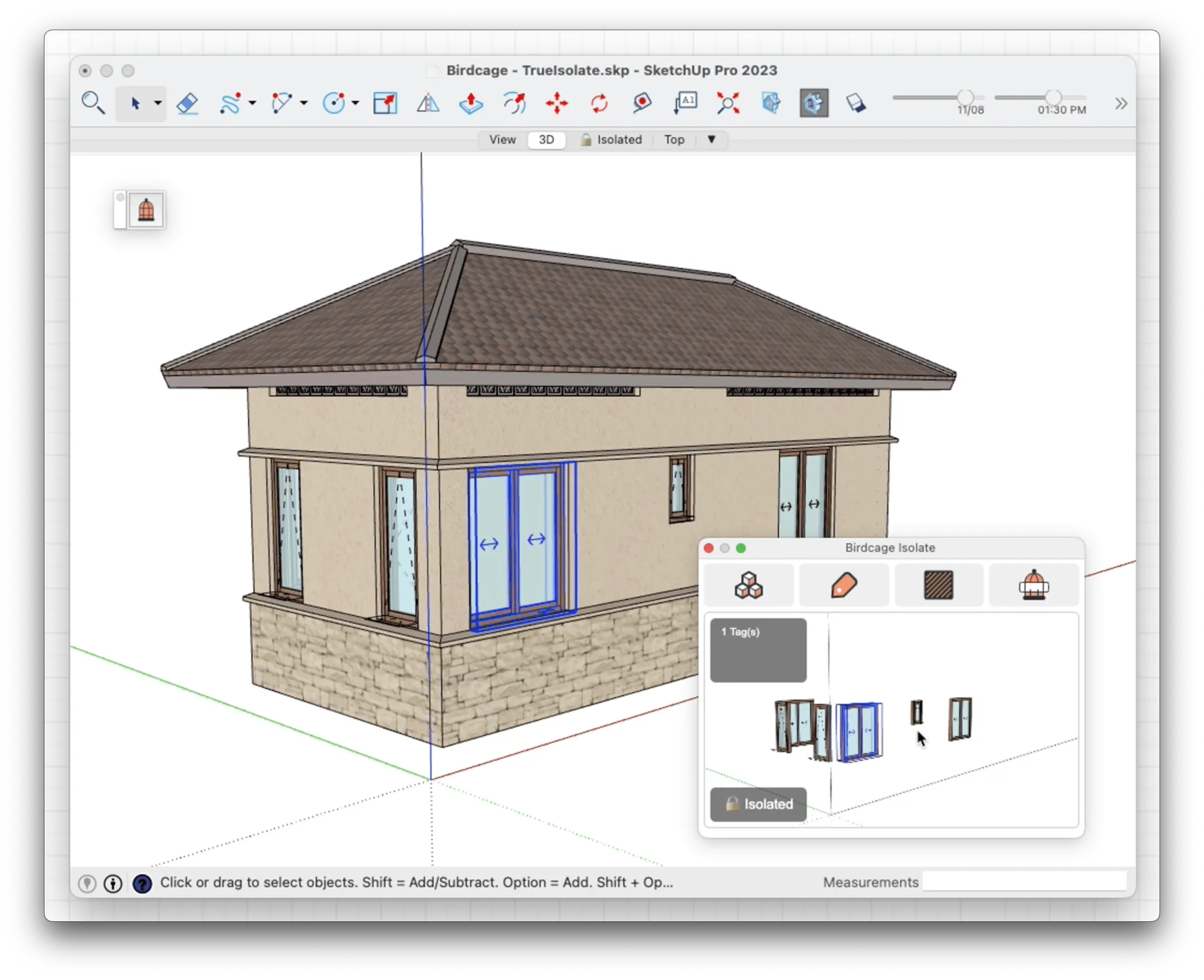
Task: Click the Zoom Extents tool
Action: tap(728, 103)
